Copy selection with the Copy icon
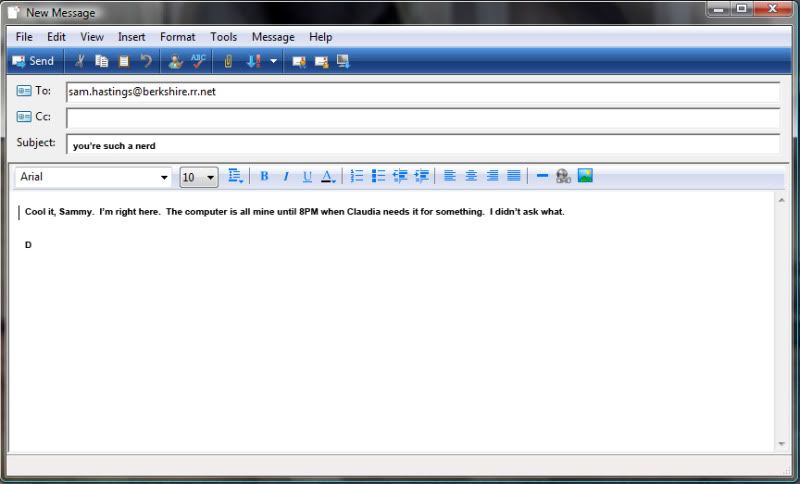 102,61
